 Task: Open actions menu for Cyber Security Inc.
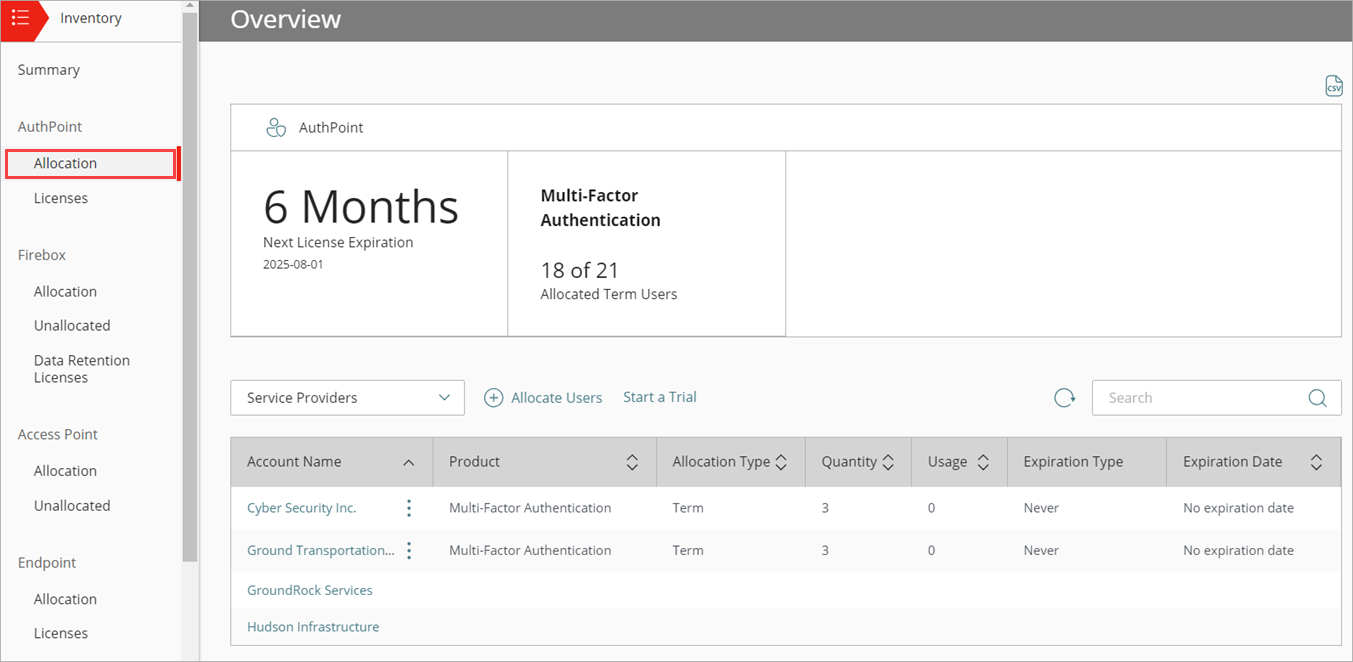[x=408, y=507]
